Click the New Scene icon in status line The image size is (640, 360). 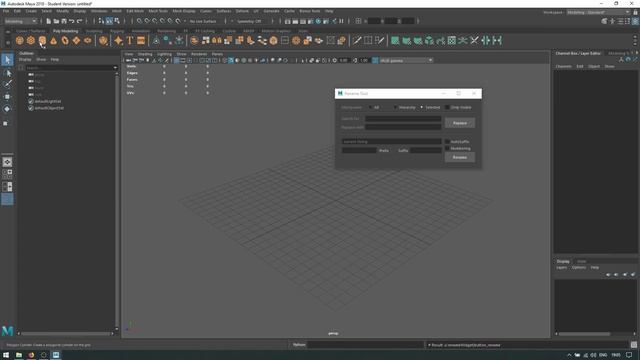point(49,21)
